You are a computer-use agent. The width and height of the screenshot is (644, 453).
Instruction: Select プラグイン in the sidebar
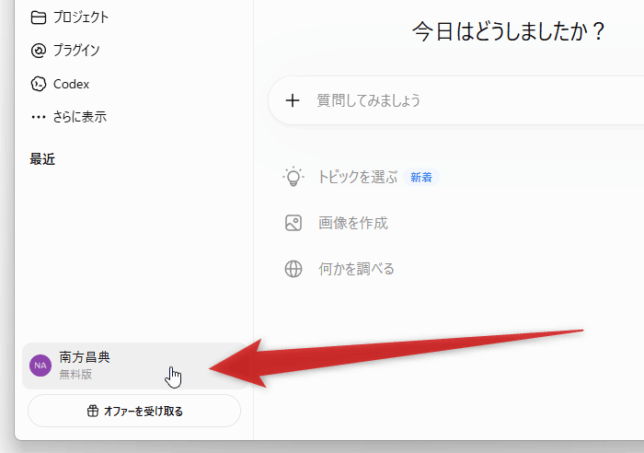[x=76, y=51]
